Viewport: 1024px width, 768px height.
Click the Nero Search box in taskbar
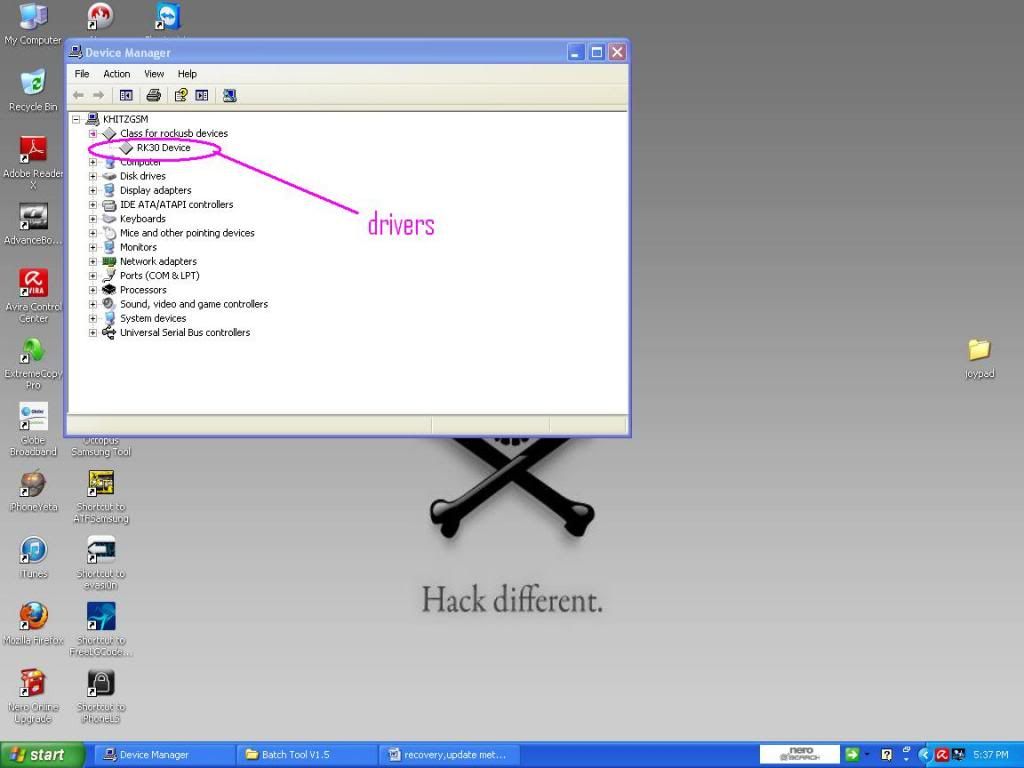799,755
